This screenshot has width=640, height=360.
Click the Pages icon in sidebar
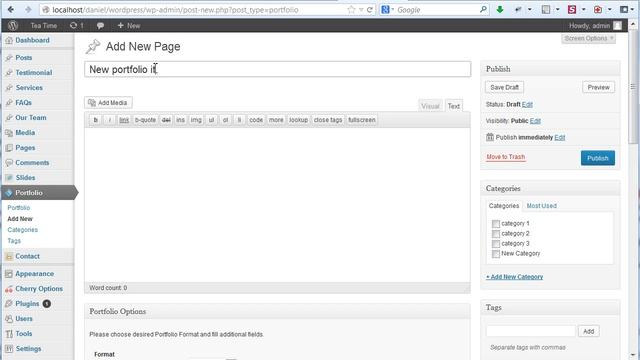click(x=9, y=148)
